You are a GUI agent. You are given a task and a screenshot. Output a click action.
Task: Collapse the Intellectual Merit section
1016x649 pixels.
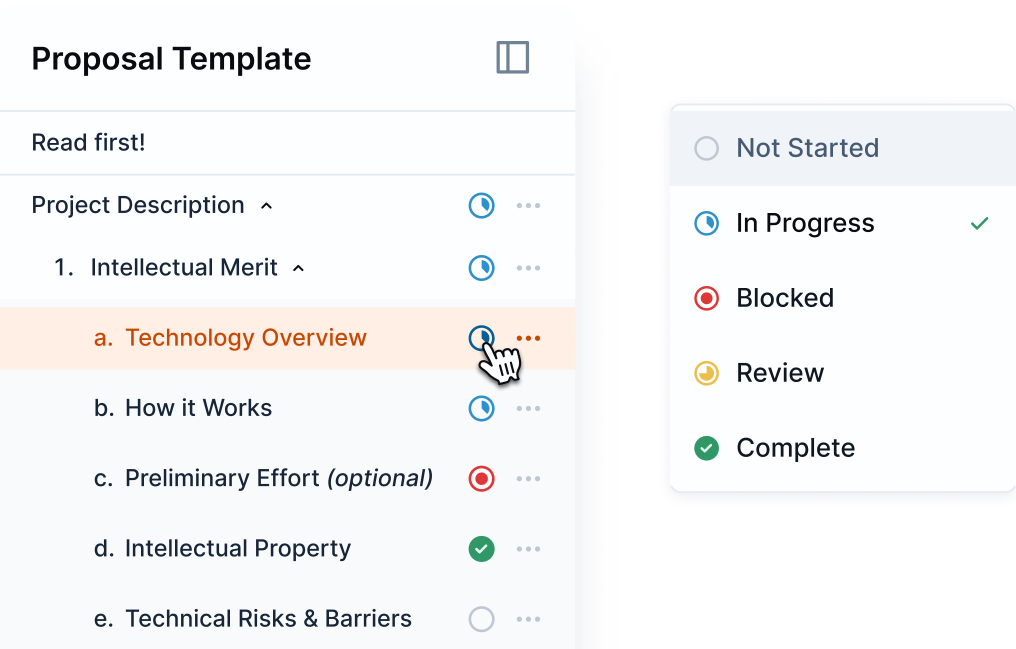(298, 266)
